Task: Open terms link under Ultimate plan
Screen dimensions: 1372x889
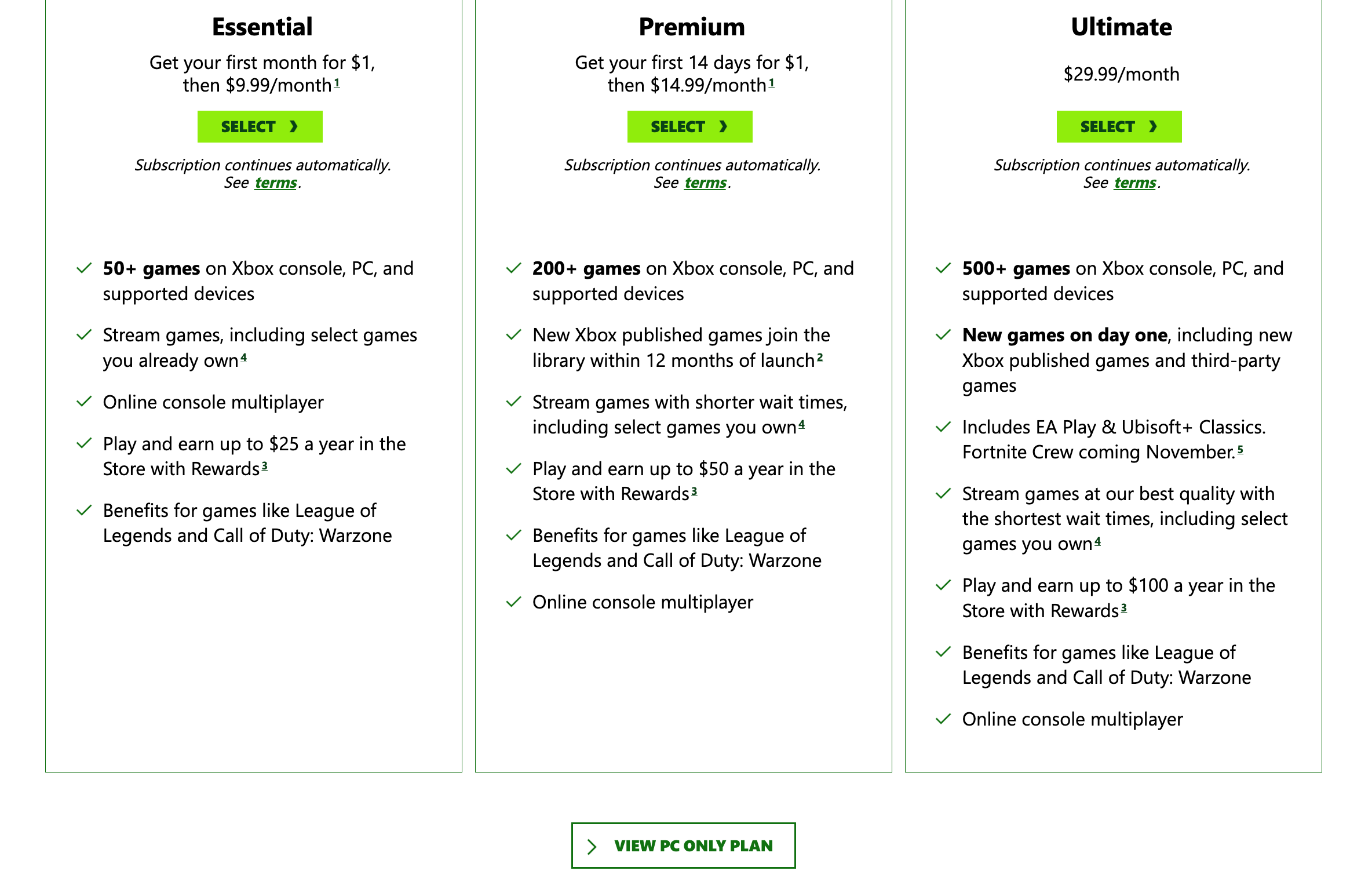Action: click(x=1135, y=183)
